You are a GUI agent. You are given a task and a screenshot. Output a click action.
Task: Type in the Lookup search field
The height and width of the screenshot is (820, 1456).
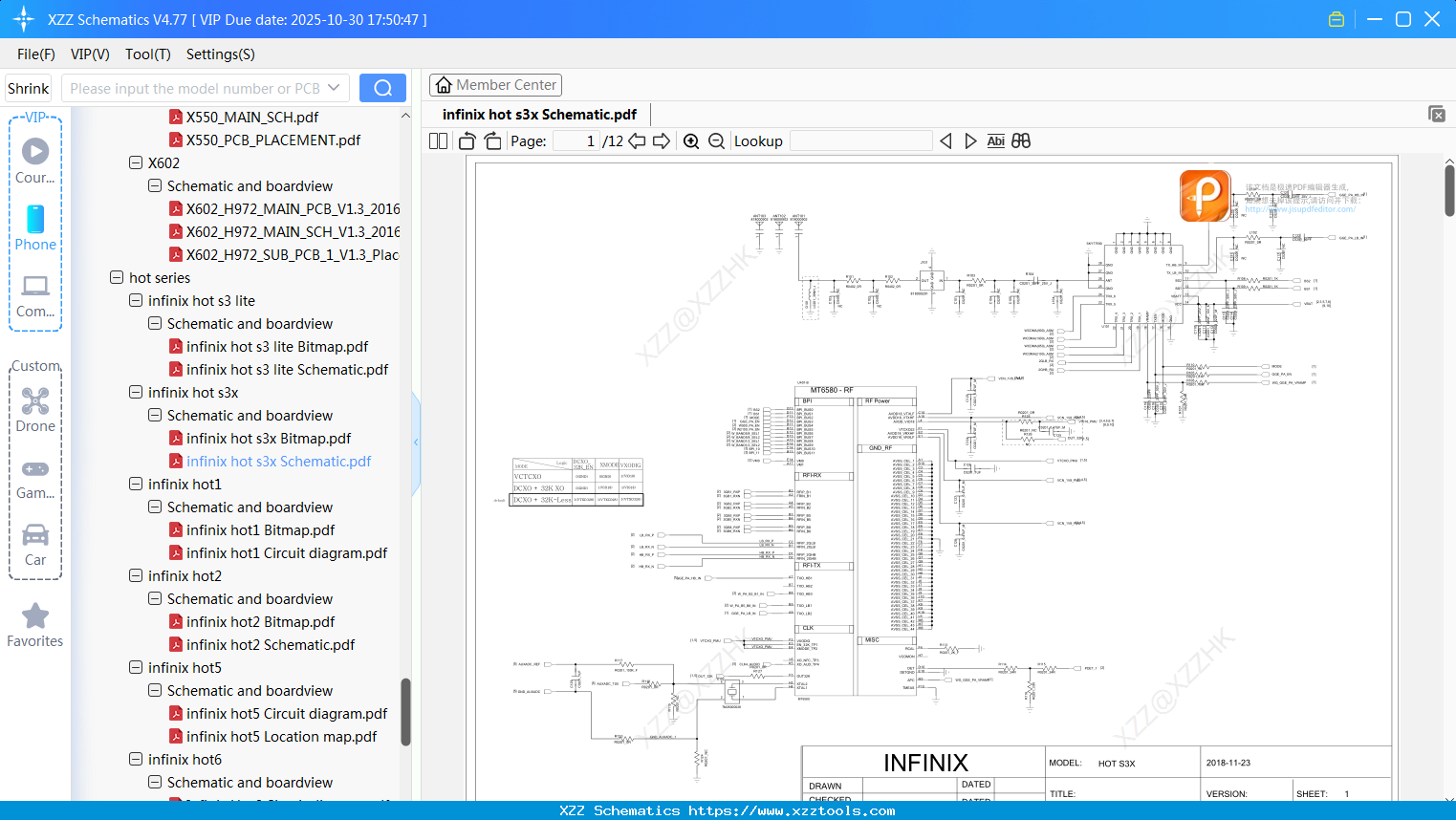[860, 140]
